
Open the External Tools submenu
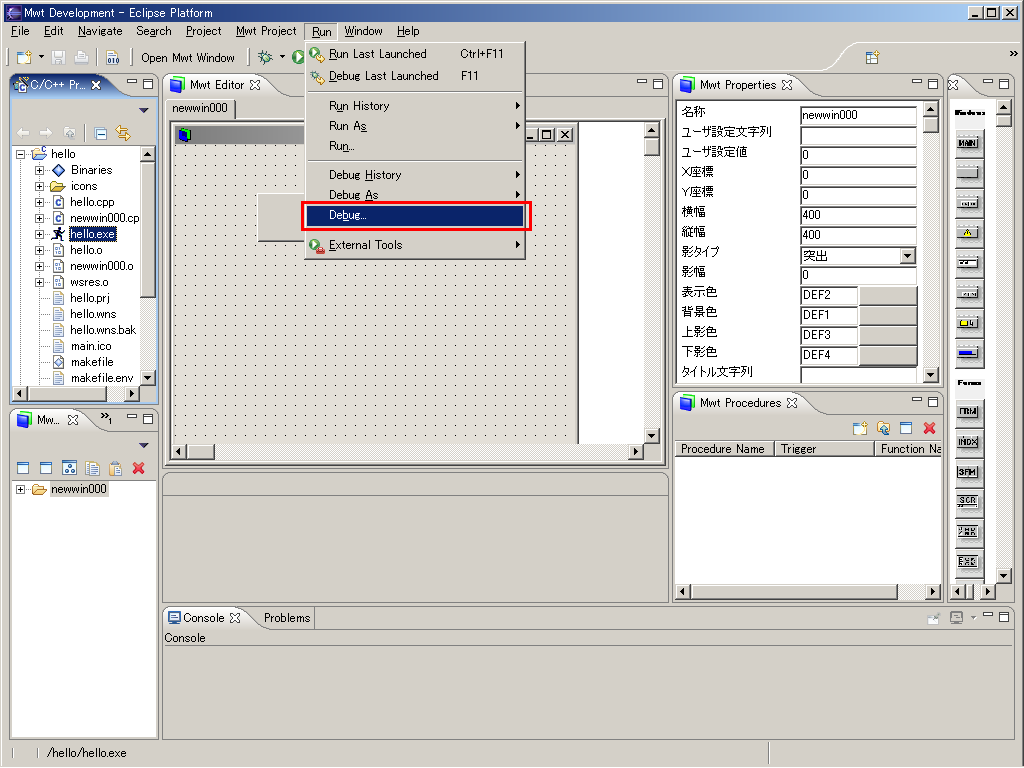point(415,245)
